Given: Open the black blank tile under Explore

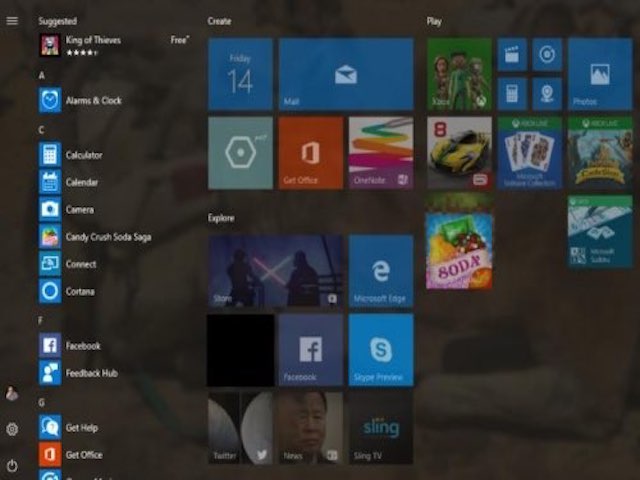Looking at the screenshot, I should [x=240, y=350].
